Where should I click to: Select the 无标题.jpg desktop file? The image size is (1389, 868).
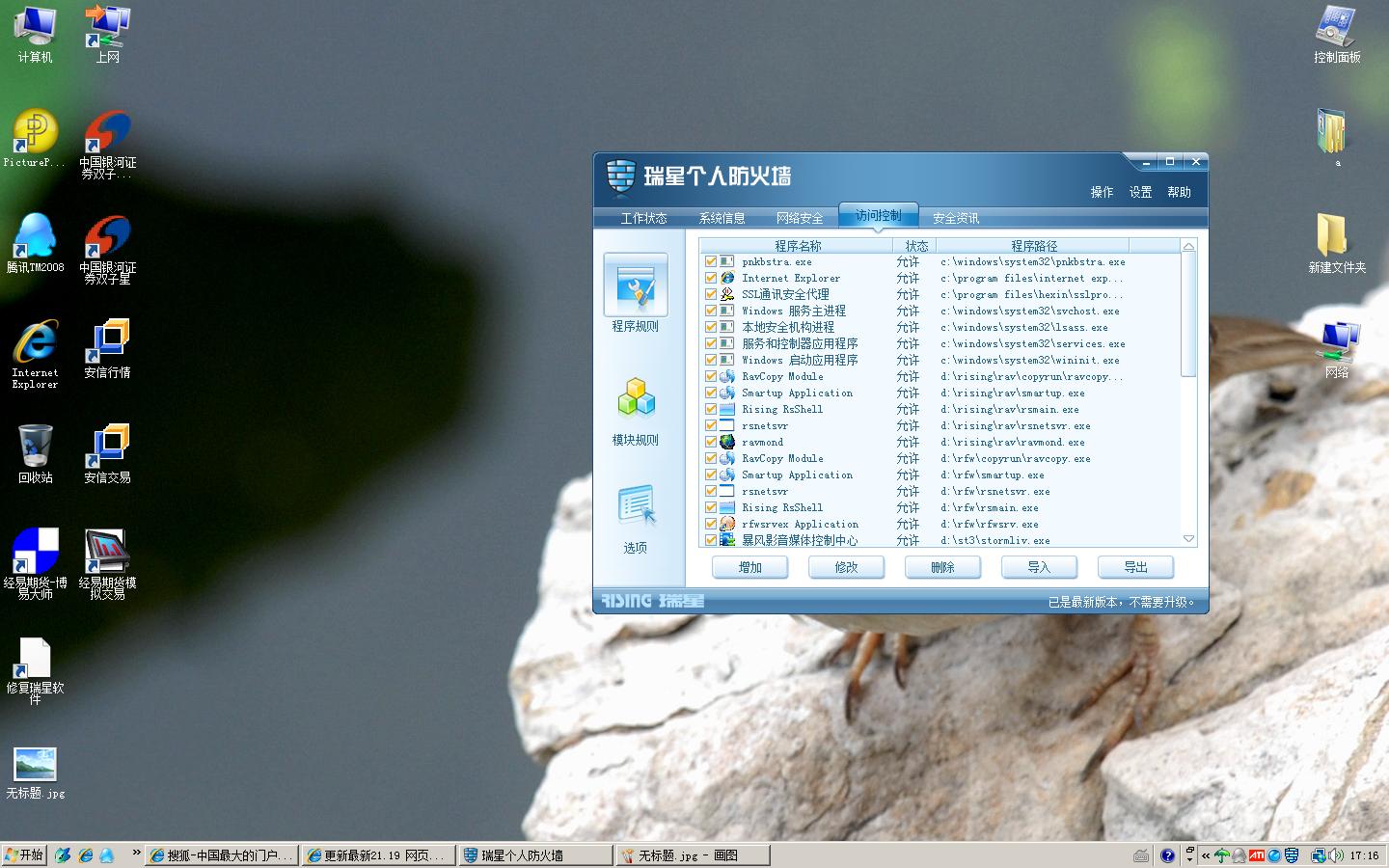[36, 773]
